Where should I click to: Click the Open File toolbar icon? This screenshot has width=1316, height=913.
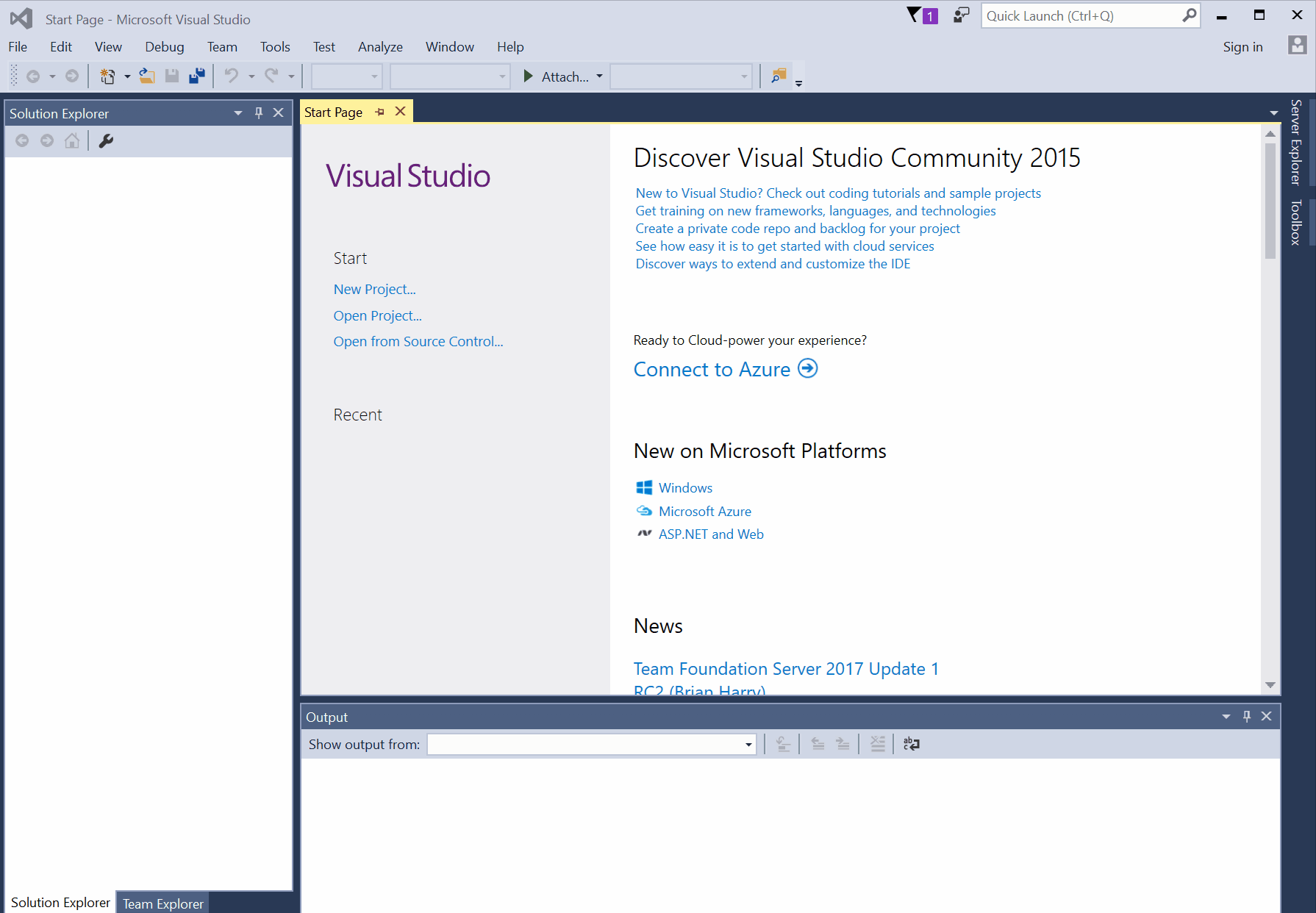[147, 76]
